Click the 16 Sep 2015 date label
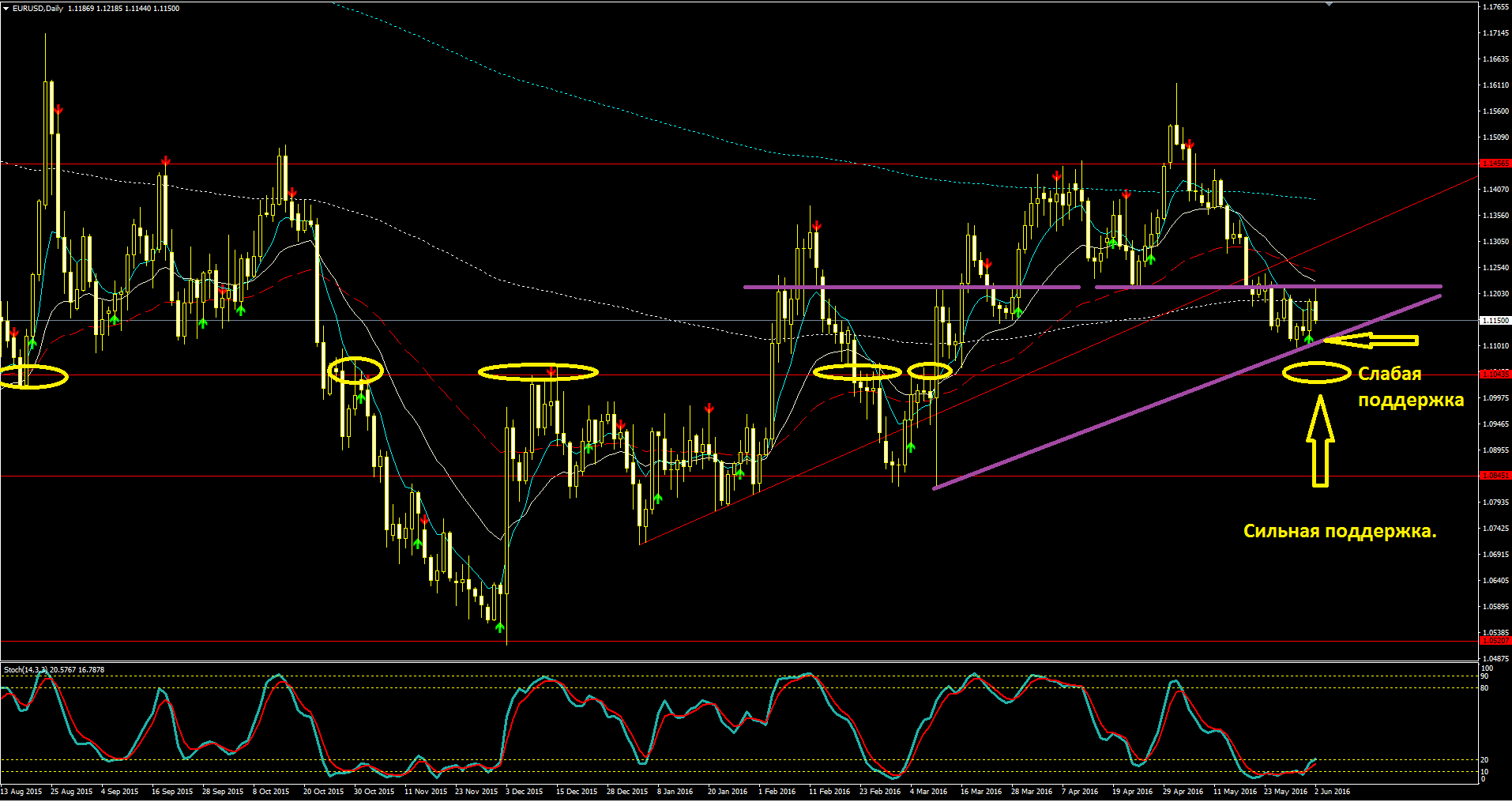The width and height of the screenshot is (1512, 802). coord(172,791)
